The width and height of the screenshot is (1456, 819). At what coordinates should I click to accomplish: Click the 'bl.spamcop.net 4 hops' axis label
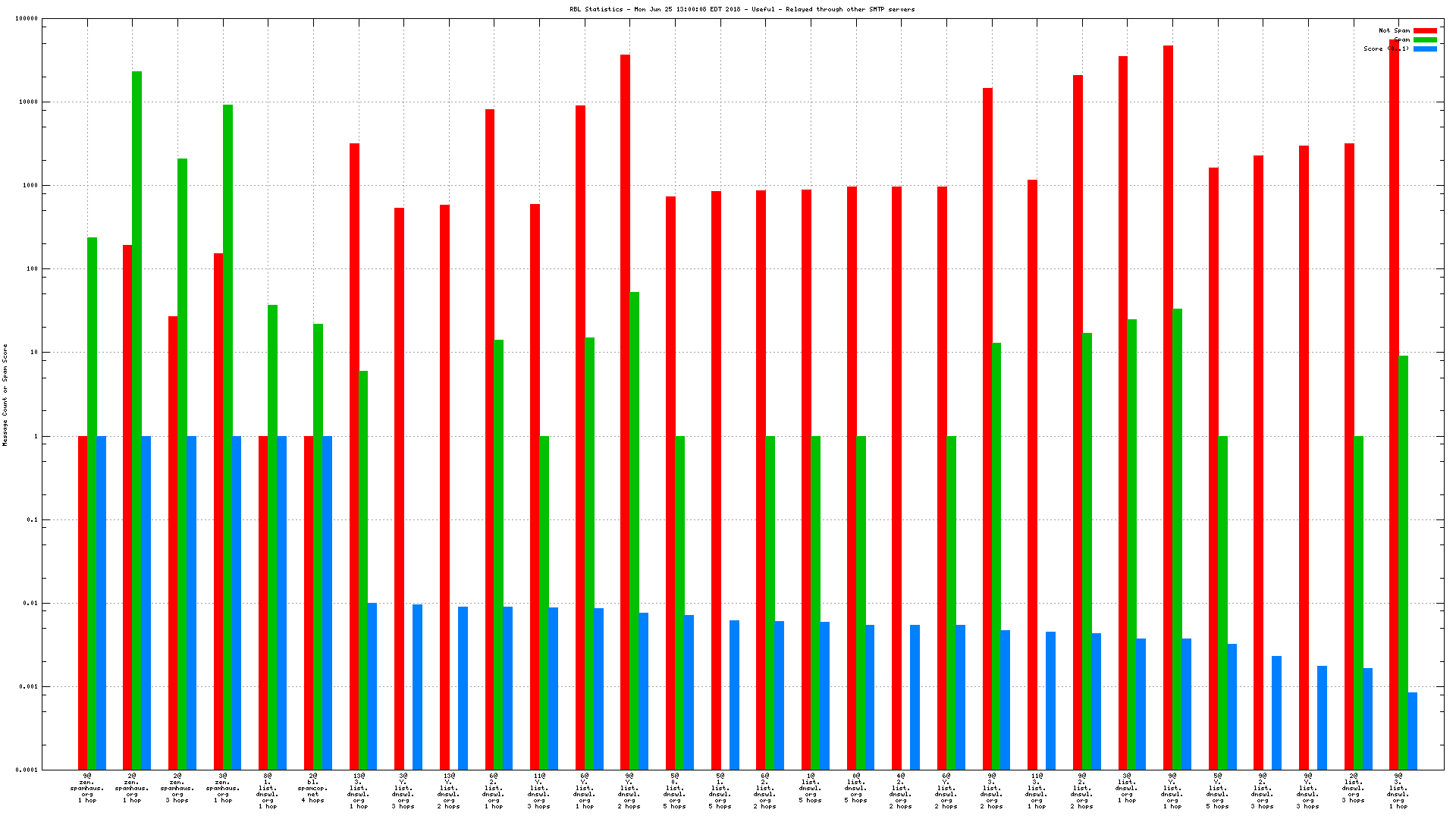click(x=312, y=789)
